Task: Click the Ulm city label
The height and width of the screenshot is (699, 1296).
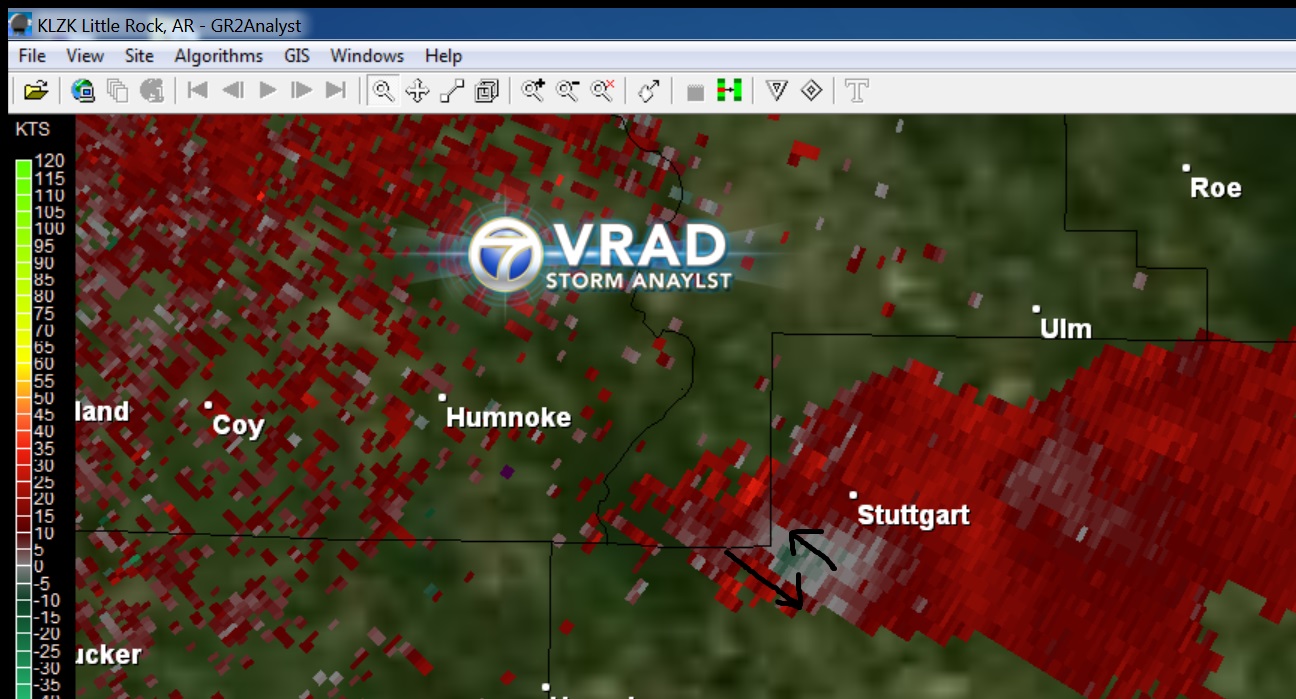Action: pyautogui.click(x=1066, y=329)
